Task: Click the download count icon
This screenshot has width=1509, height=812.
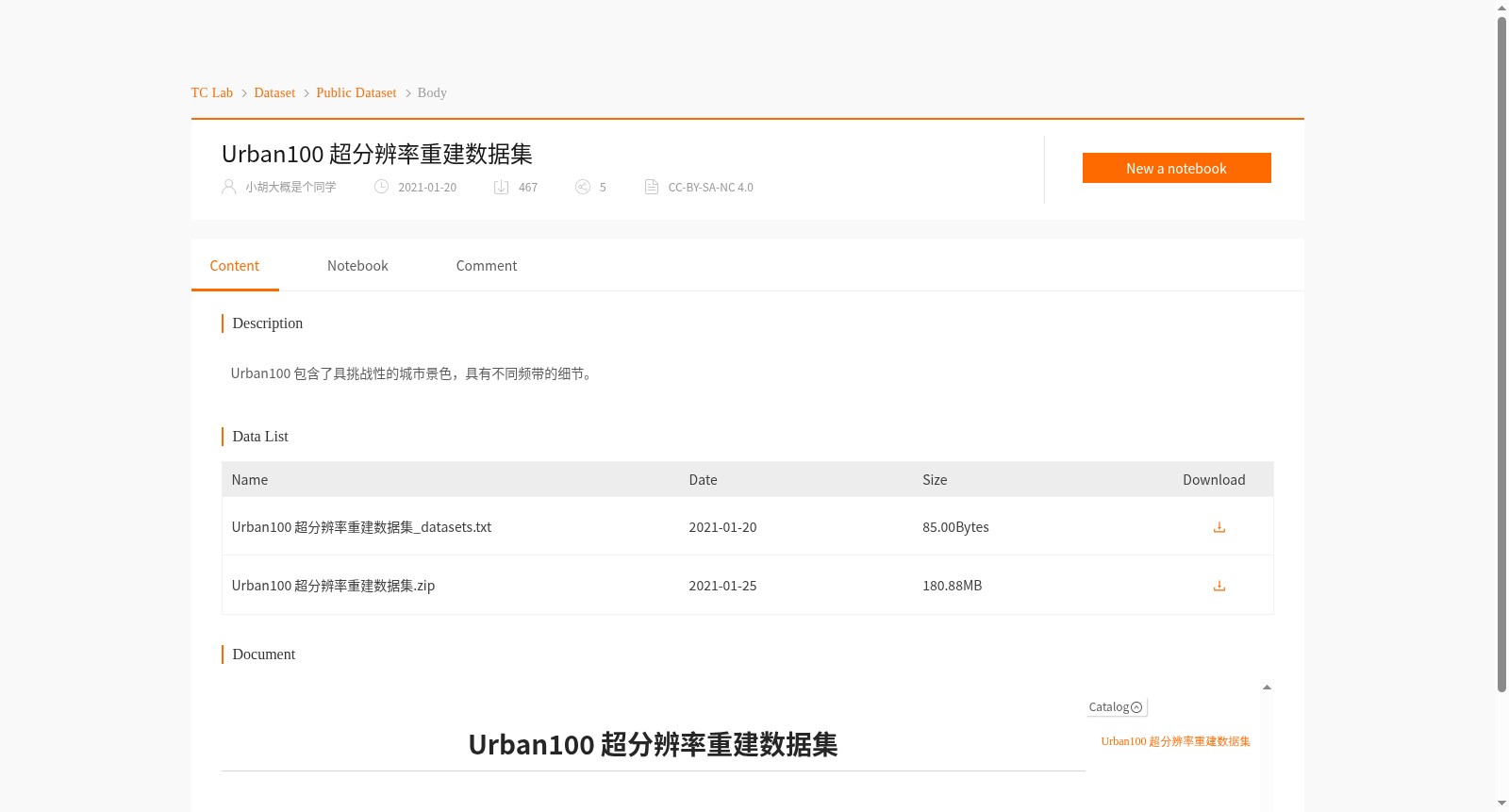Action: [502, 187]
